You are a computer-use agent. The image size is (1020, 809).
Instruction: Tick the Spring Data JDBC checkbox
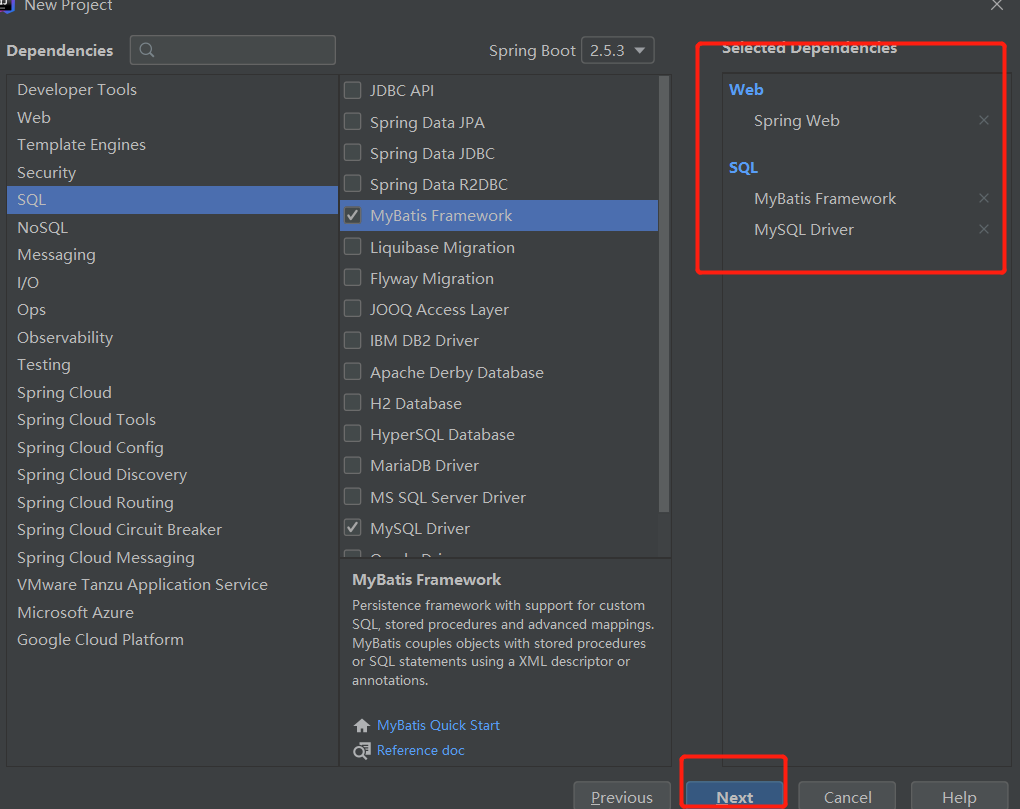(353, 152)
